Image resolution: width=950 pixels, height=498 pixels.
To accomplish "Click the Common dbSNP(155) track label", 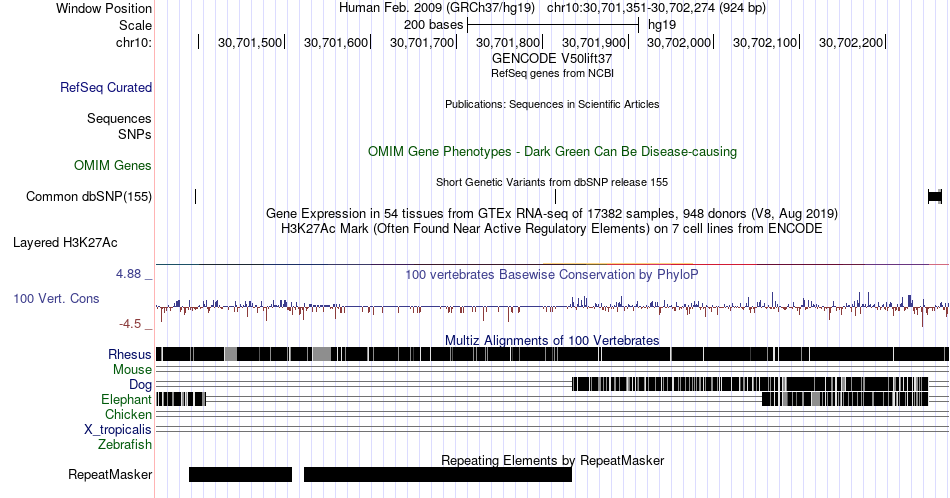I will coord(89,196).
